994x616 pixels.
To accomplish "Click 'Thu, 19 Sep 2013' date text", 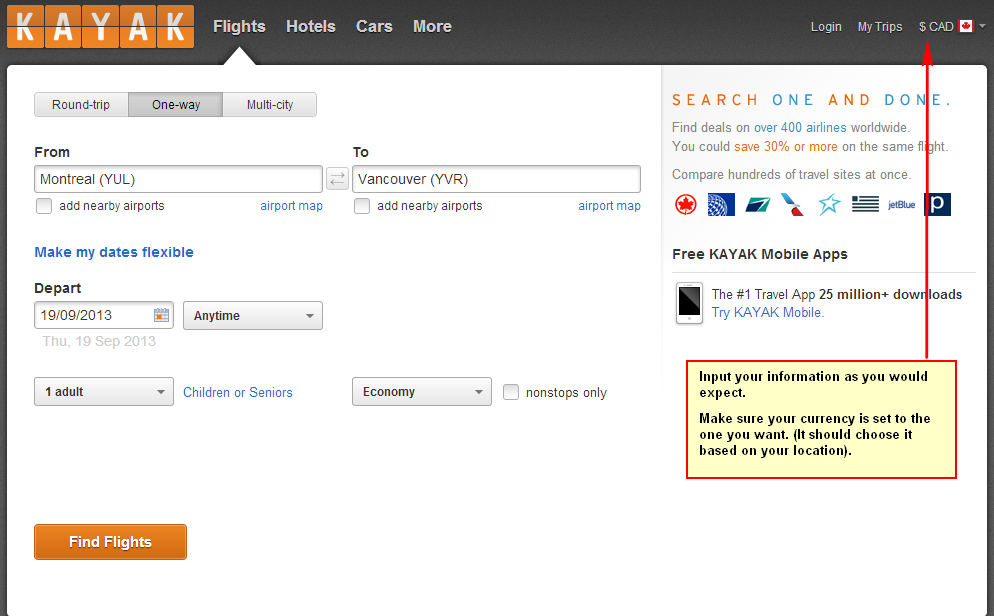I will coord(99,341).
